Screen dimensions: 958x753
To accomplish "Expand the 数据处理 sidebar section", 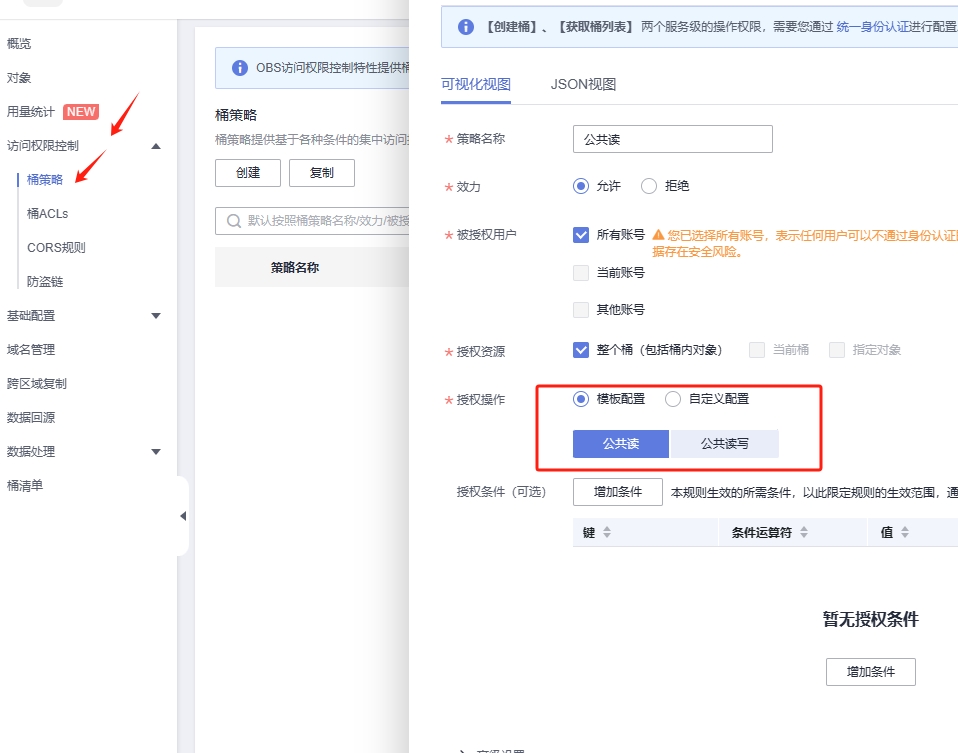I will (x=156, y=452).
